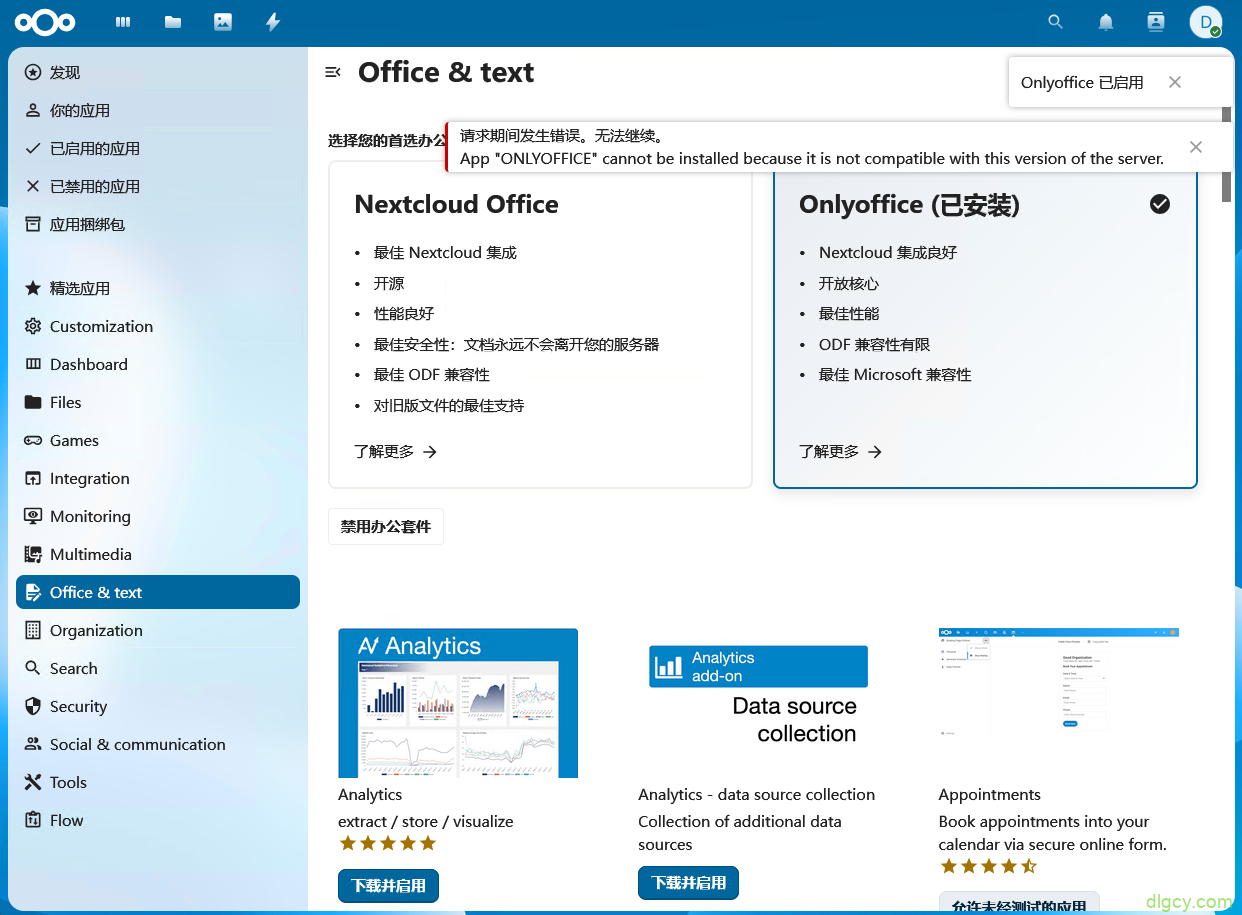The width and height of the screenshot is (1242, 915).
Task: Choose the Nextcloud Office suite card
Action: pyautogui.click(x=540, y=325)
